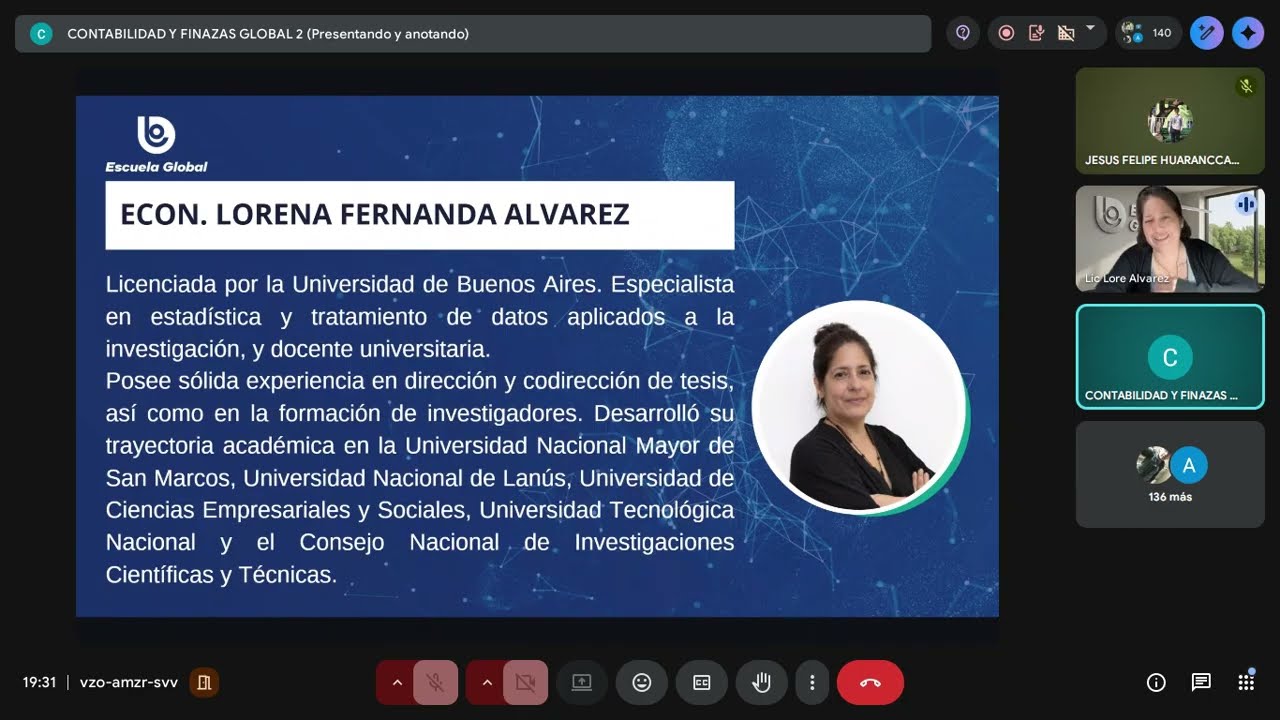Click the speaking indicator on Lore Alvarez tile
This screenshot has width=1280, height=720.
(1246, 205)
